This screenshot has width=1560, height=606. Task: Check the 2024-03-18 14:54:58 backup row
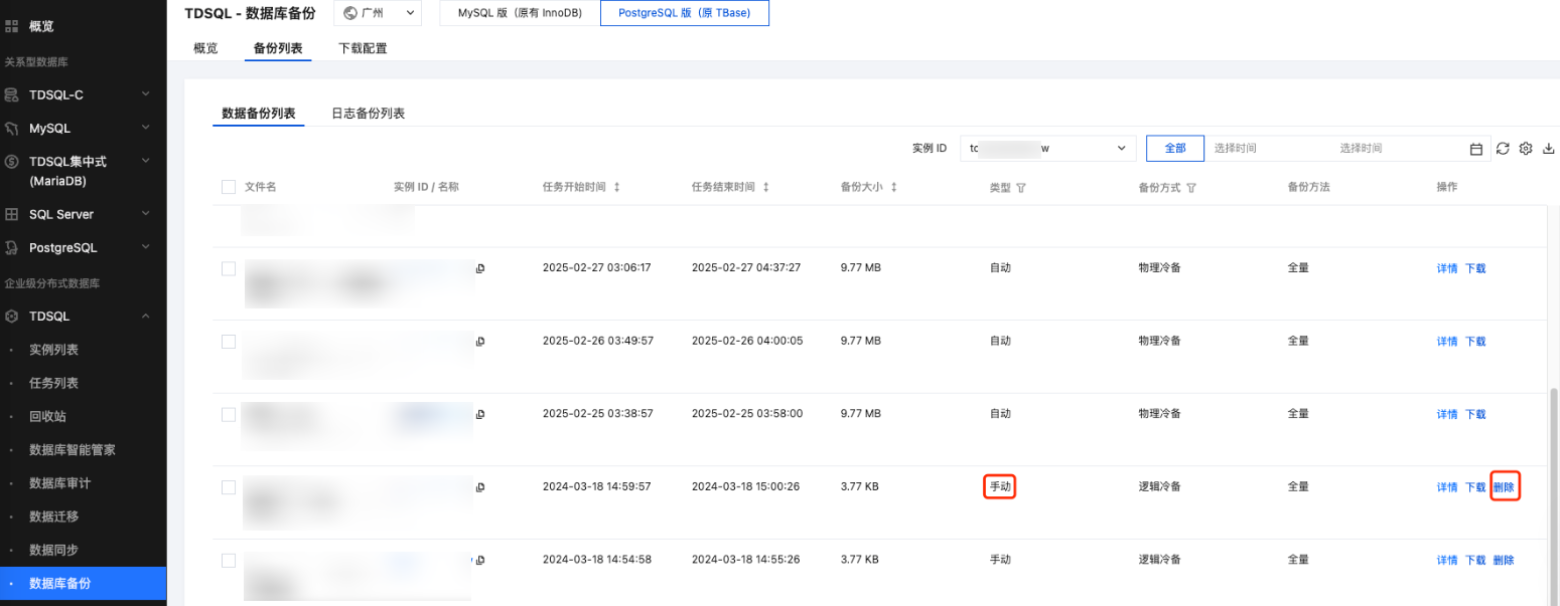[x=228, y=560]
